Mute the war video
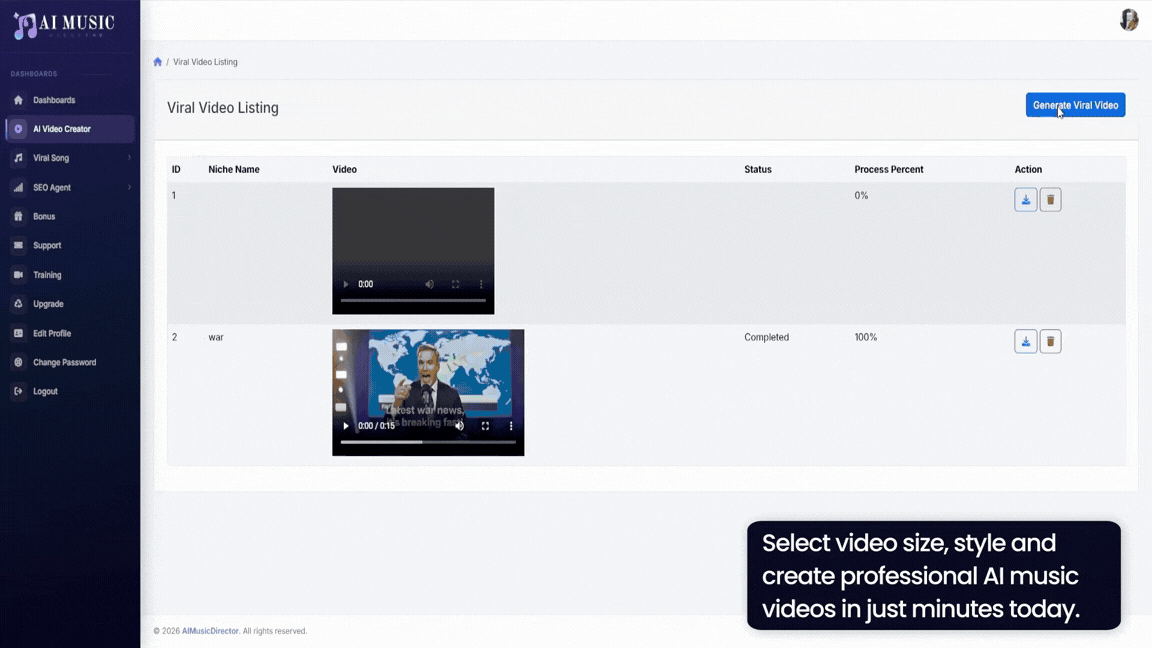The height and width of the screenshot is (648, 1152). tap(459, 426)
